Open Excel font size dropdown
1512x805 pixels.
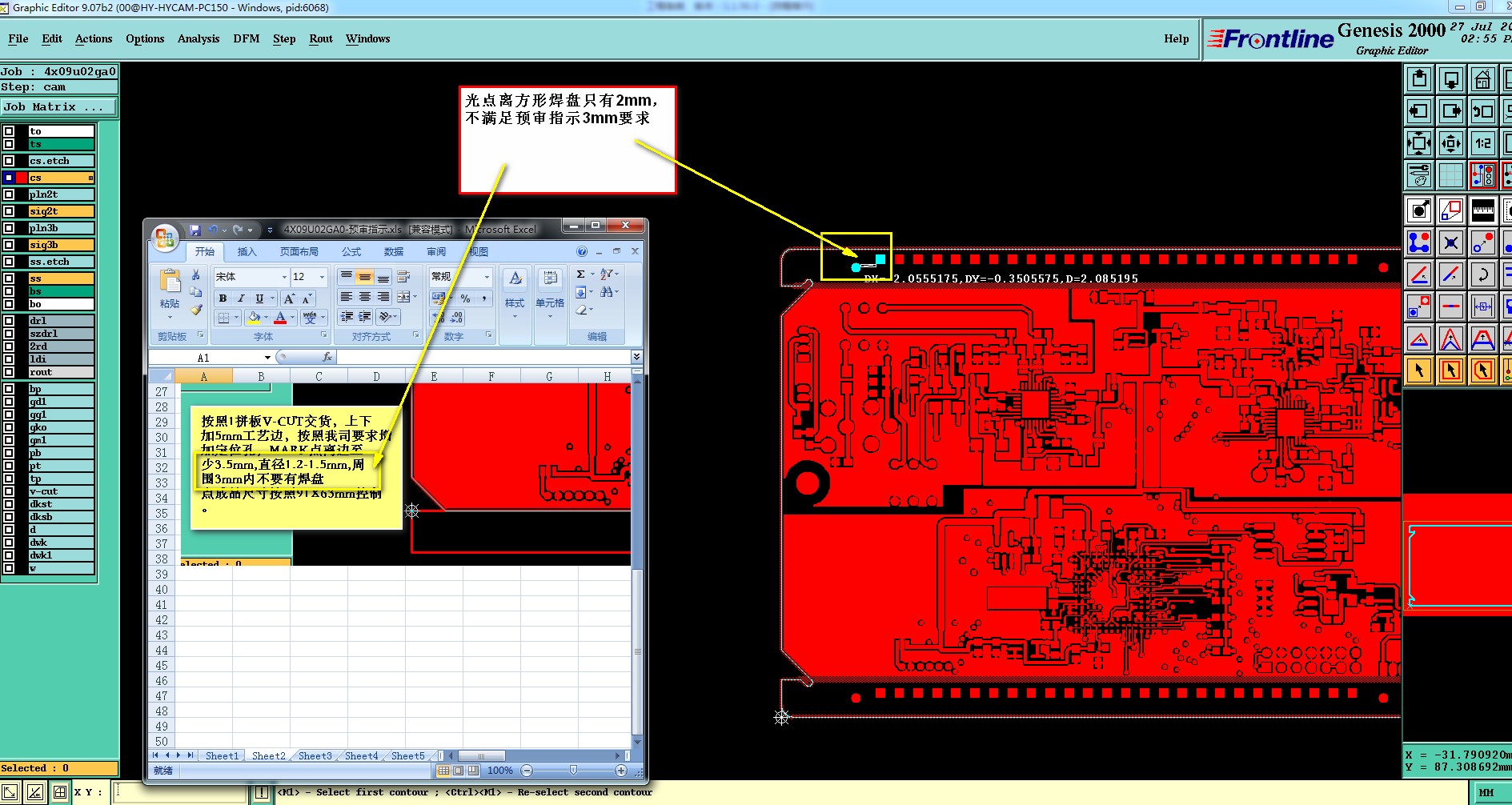[322, 277]
